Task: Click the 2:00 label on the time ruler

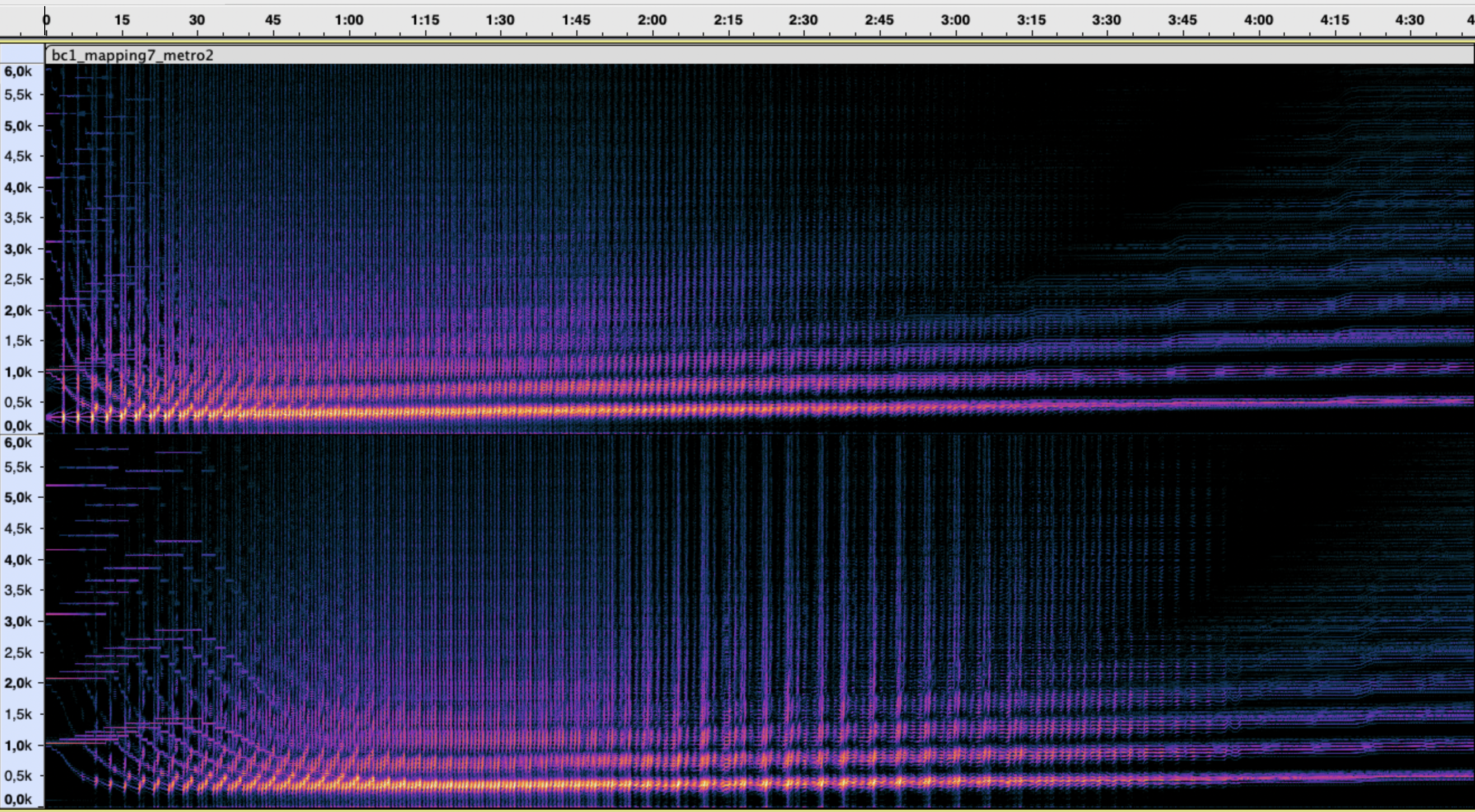Action: [x=652, y=20]
